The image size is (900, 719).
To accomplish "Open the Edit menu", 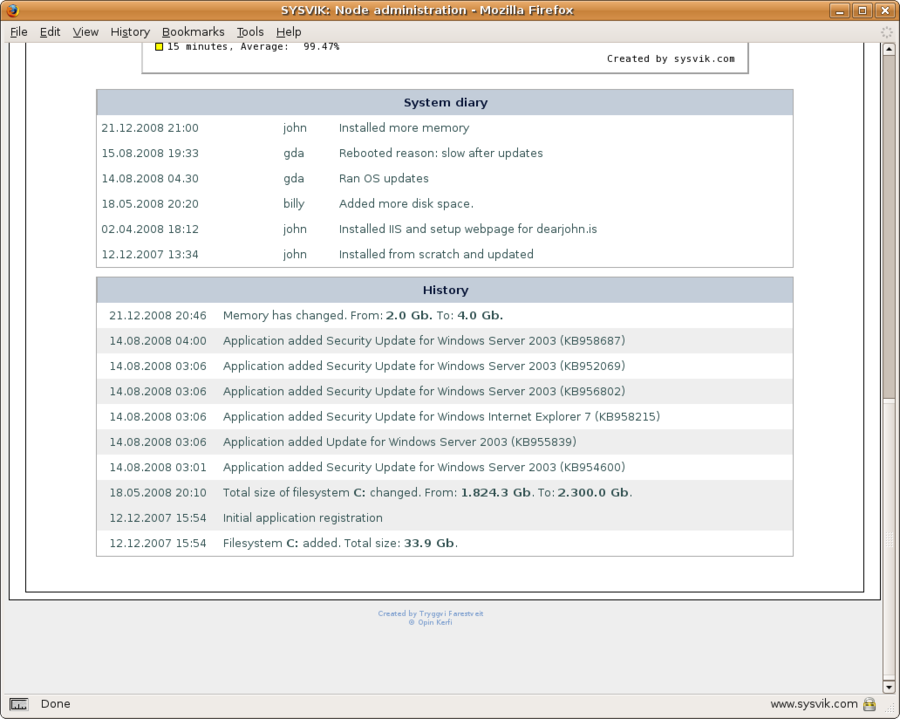I will [50, 32].
